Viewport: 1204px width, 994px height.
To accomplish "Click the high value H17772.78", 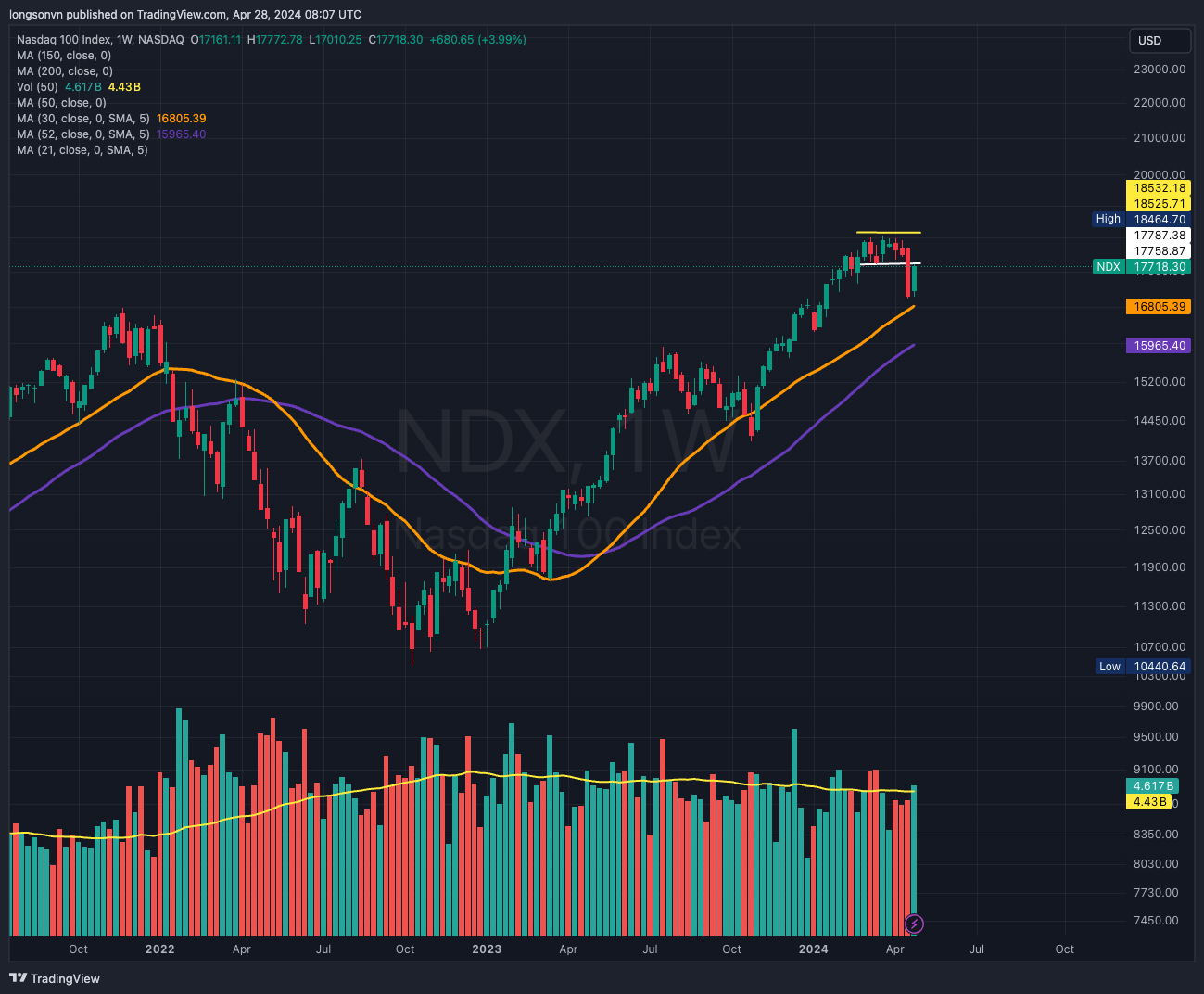I will coord(275,40).
